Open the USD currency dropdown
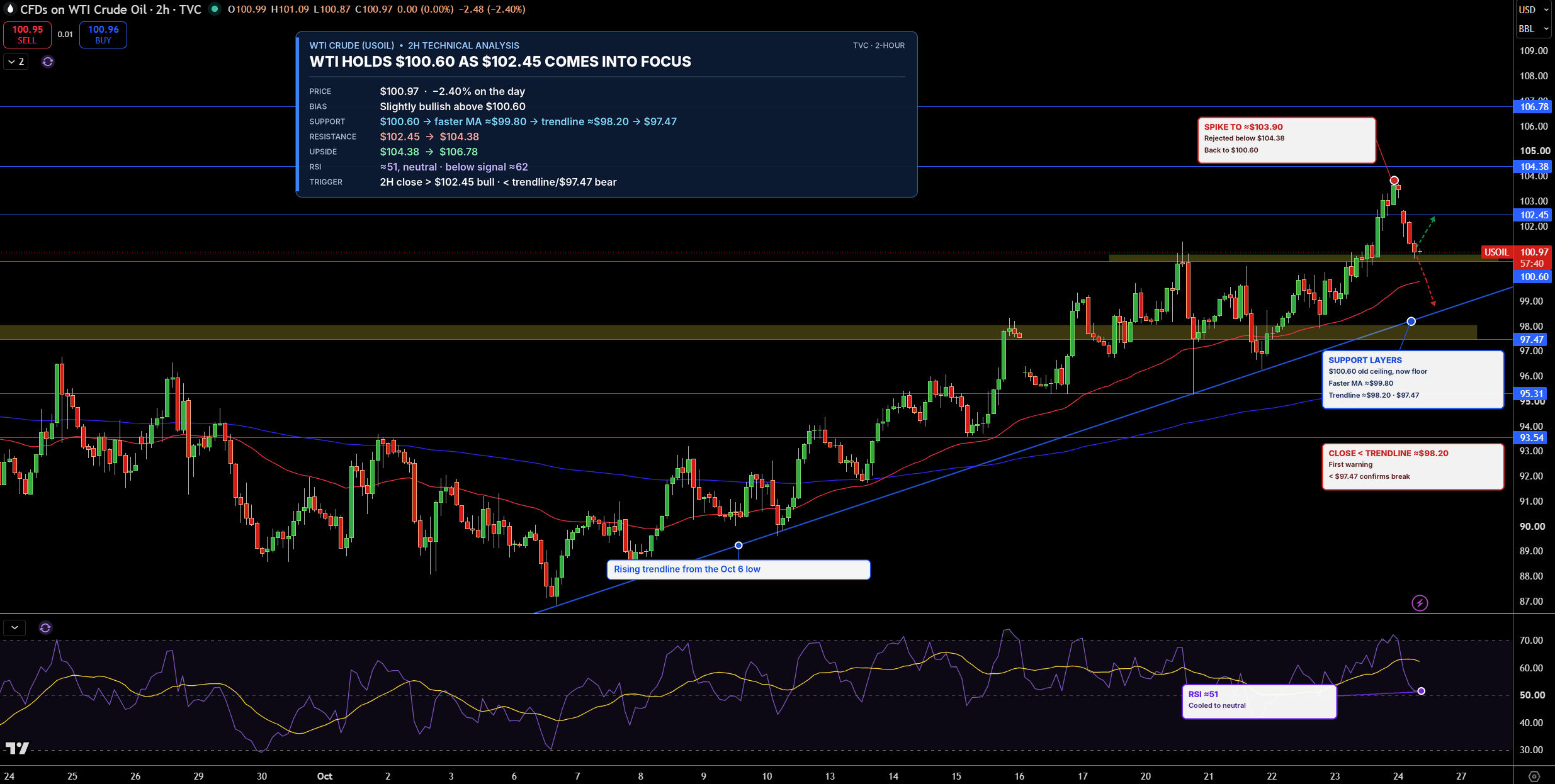Screen dimensions: 1555x784 tap(1534, 9)
